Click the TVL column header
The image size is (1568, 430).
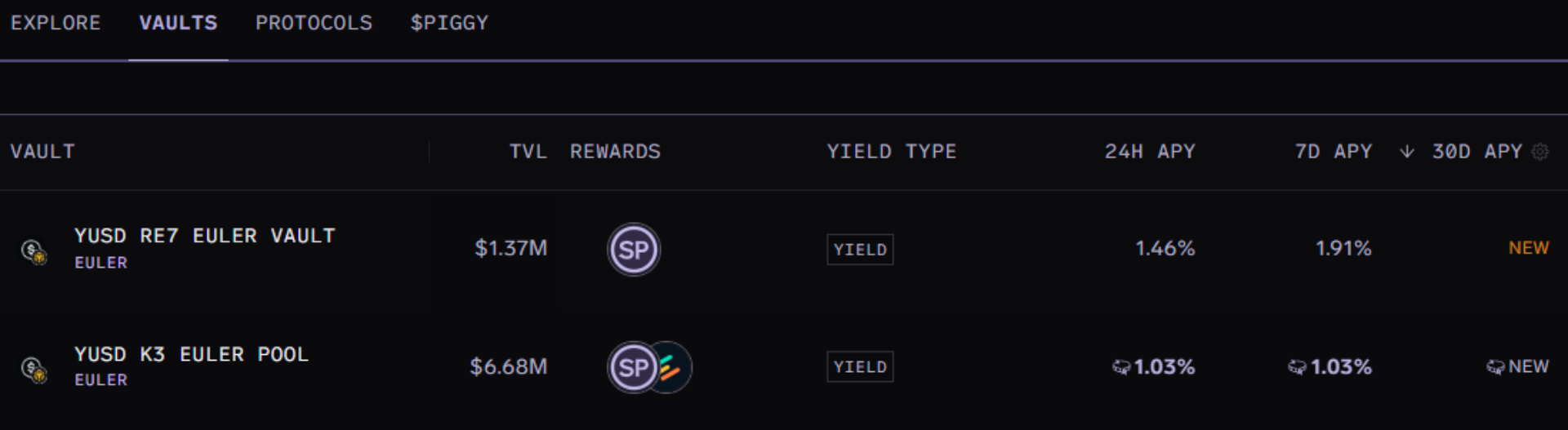[x=528, y=152]
